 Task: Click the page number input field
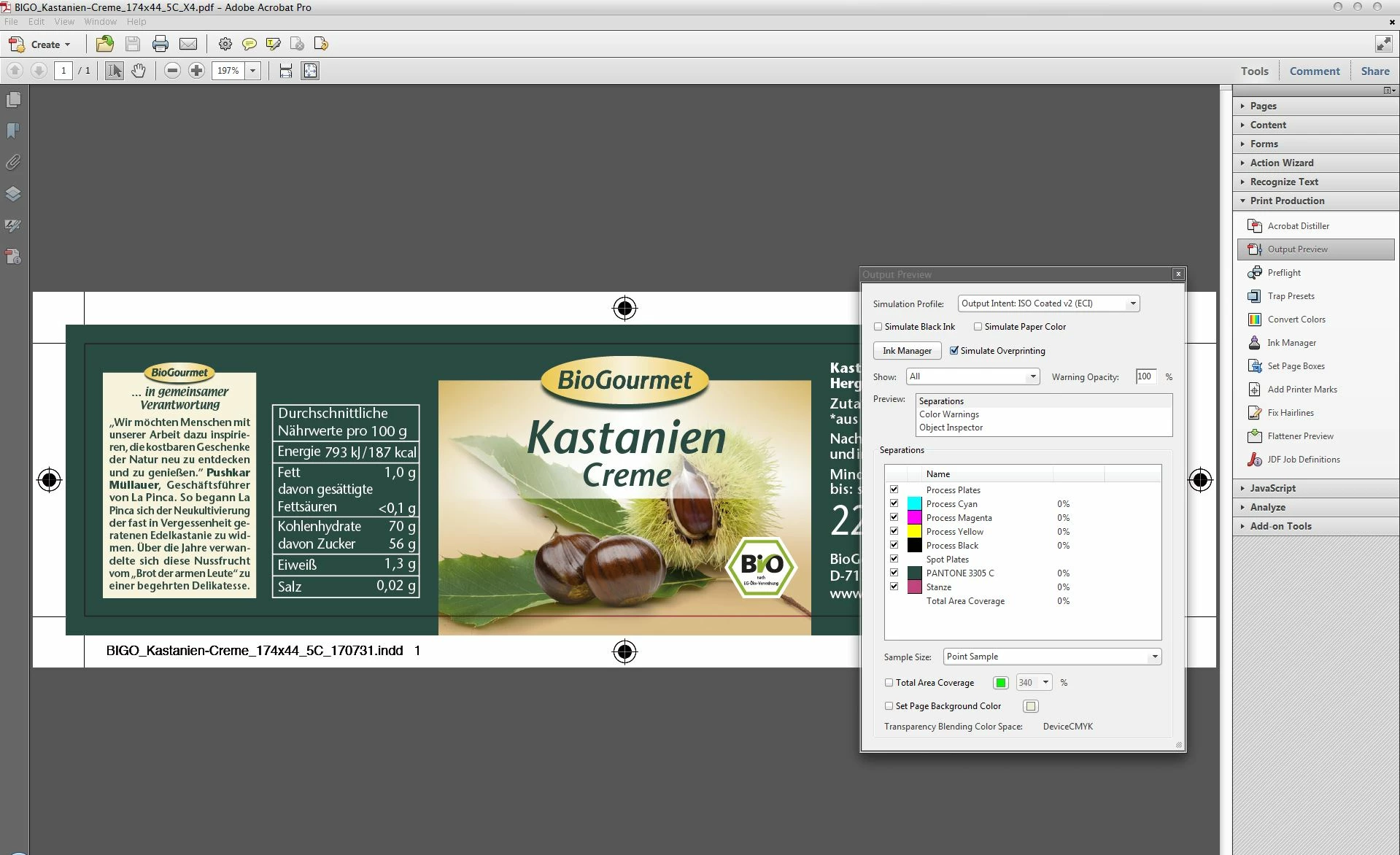click(x=63, y=71)
